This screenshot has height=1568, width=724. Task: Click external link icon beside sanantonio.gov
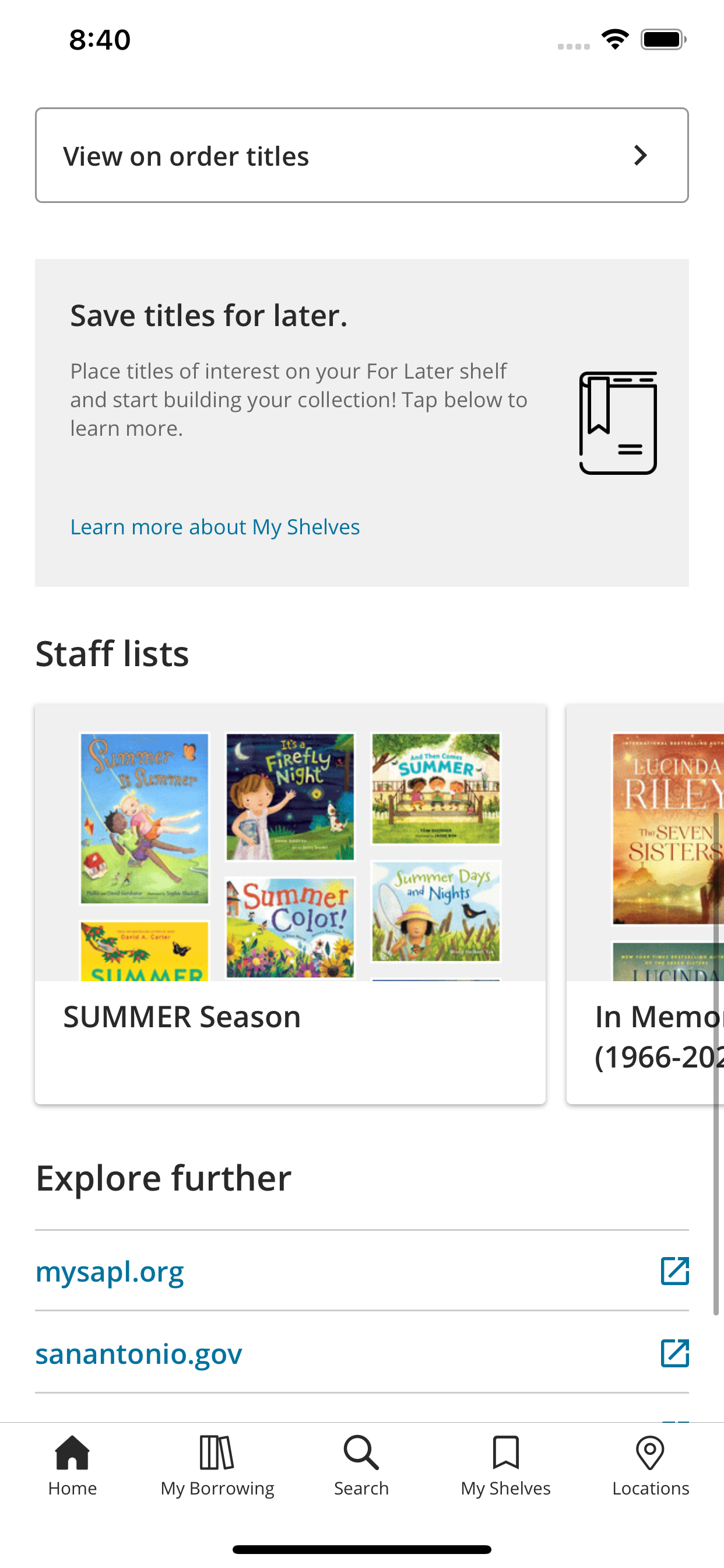click(674, 1353)
